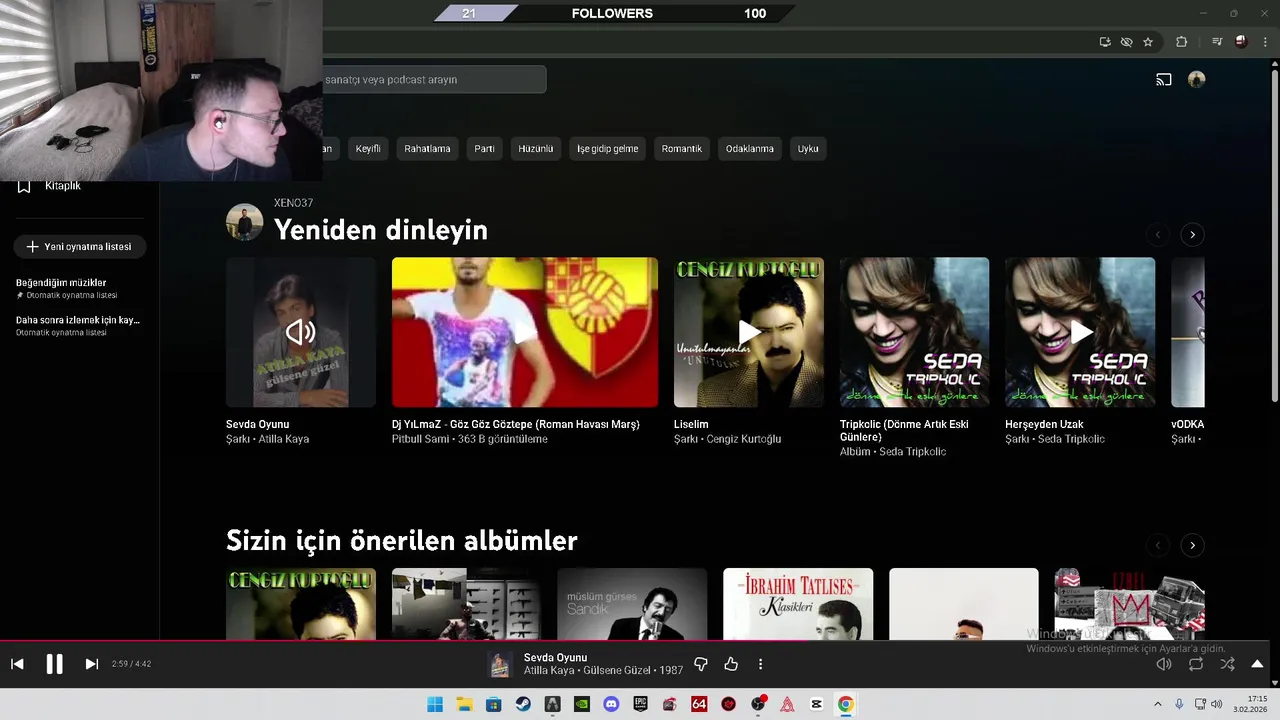Screen dimensions: 1280x720
Task: Open the Chrome profile picture
Action: pyautogui.click(x=1241, y=42)
